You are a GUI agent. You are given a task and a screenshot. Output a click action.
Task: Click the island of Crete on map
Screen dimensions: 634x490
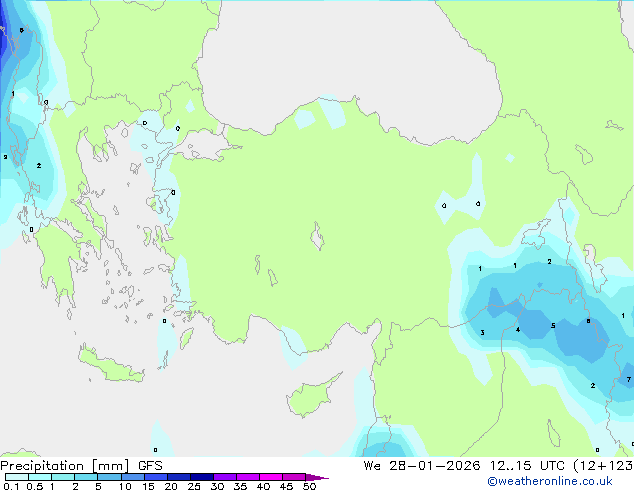[x=109, y=363]
